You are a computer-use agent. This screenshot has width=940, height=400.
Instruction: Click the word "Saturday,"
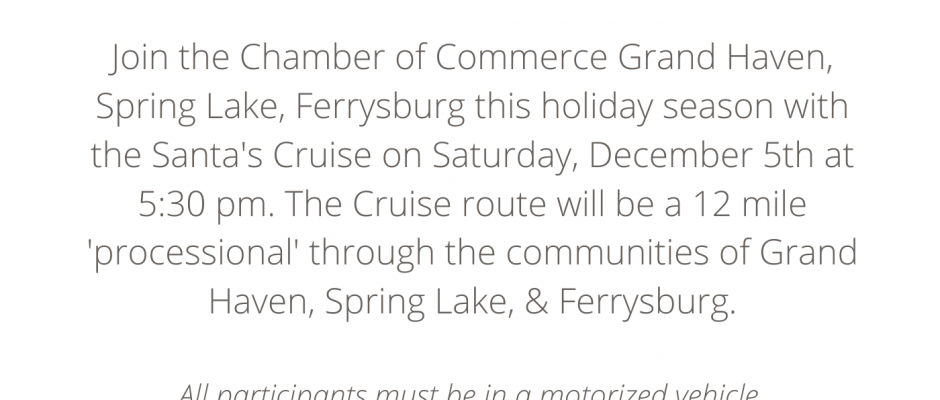tap(505, 156)
